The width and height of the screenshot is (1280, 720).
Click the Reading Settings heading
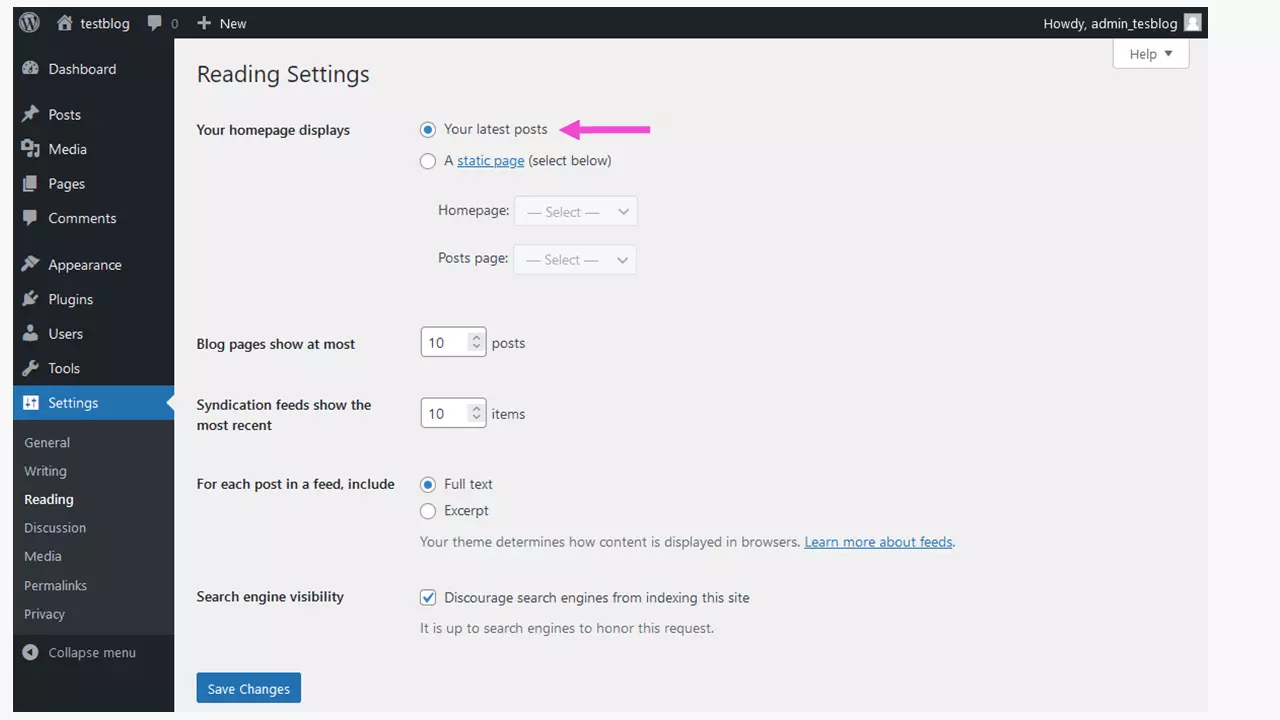click(283, 75)
